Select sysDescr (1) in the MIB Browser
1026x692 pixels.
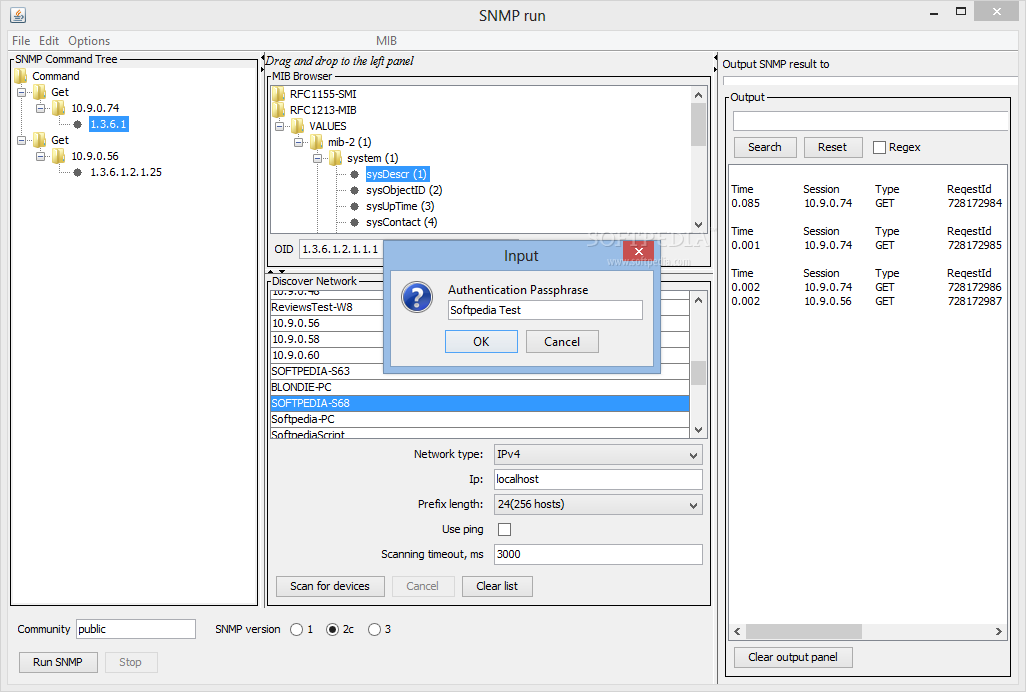397,175
